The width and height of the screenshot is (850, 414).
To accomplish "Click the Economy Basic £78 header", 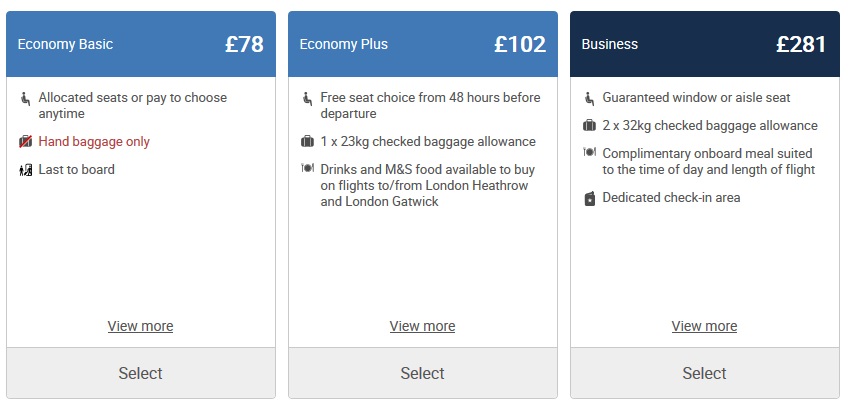I will [x=140, y=44].
